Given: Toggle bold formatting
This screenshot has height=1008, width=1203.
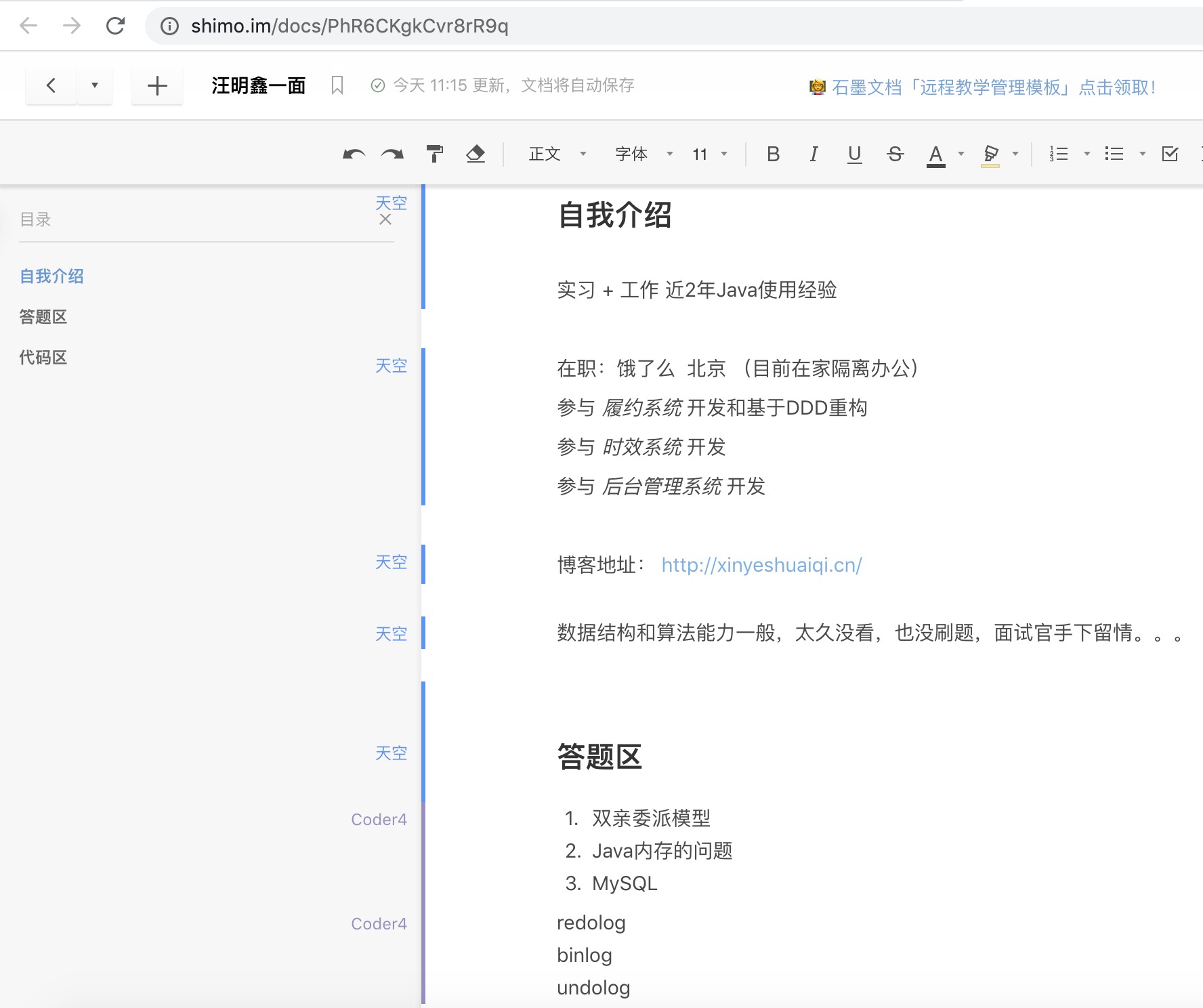Looking at the screenshot, I should pyautogui.click(x=773, y=154).
